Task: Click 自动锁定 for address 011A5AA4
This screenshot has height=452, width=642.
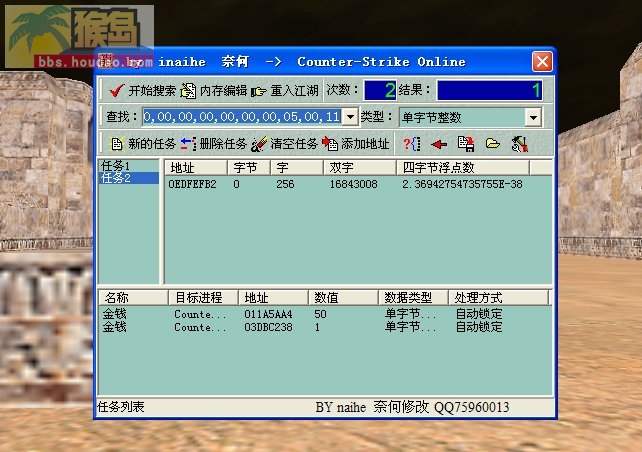Action: [479, 314]
